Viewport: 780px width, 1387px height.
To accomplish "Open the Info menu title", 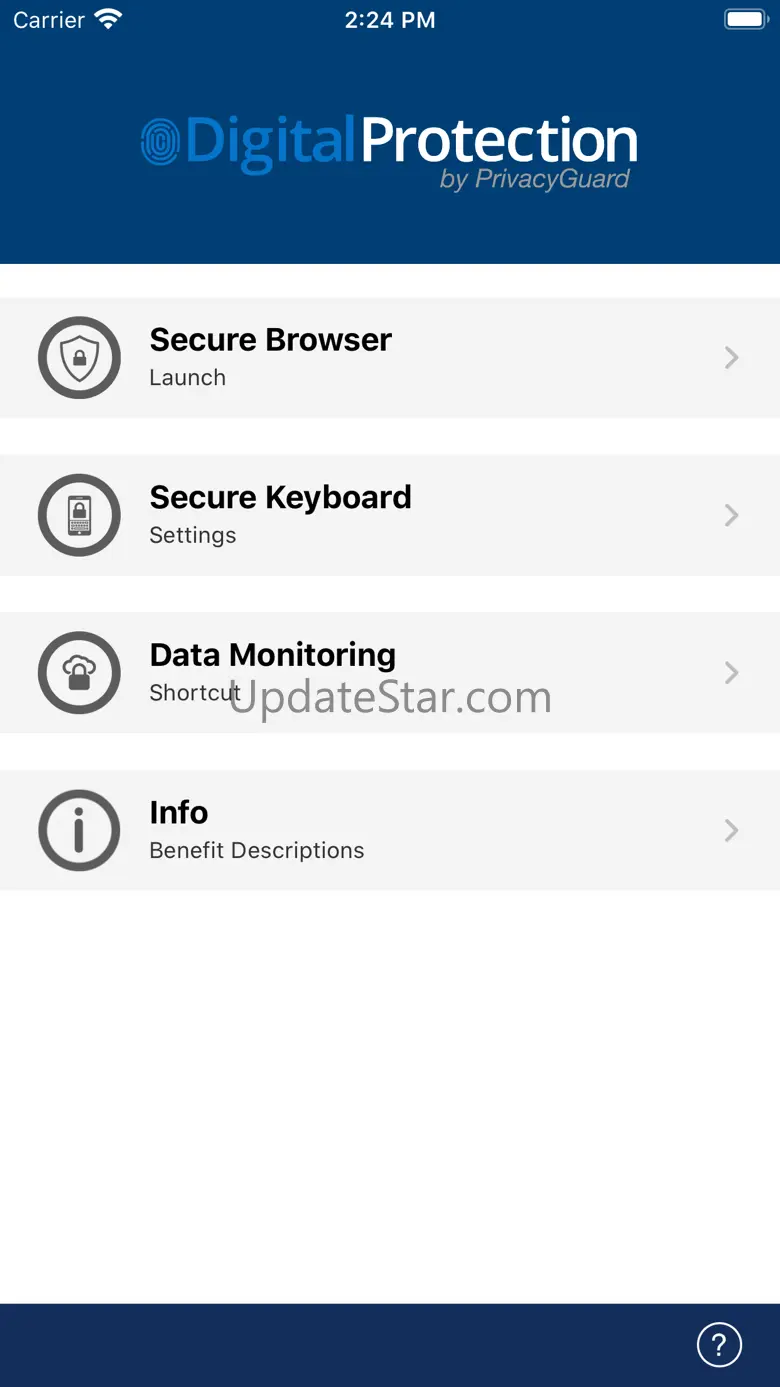I will (x=179, y=812).
